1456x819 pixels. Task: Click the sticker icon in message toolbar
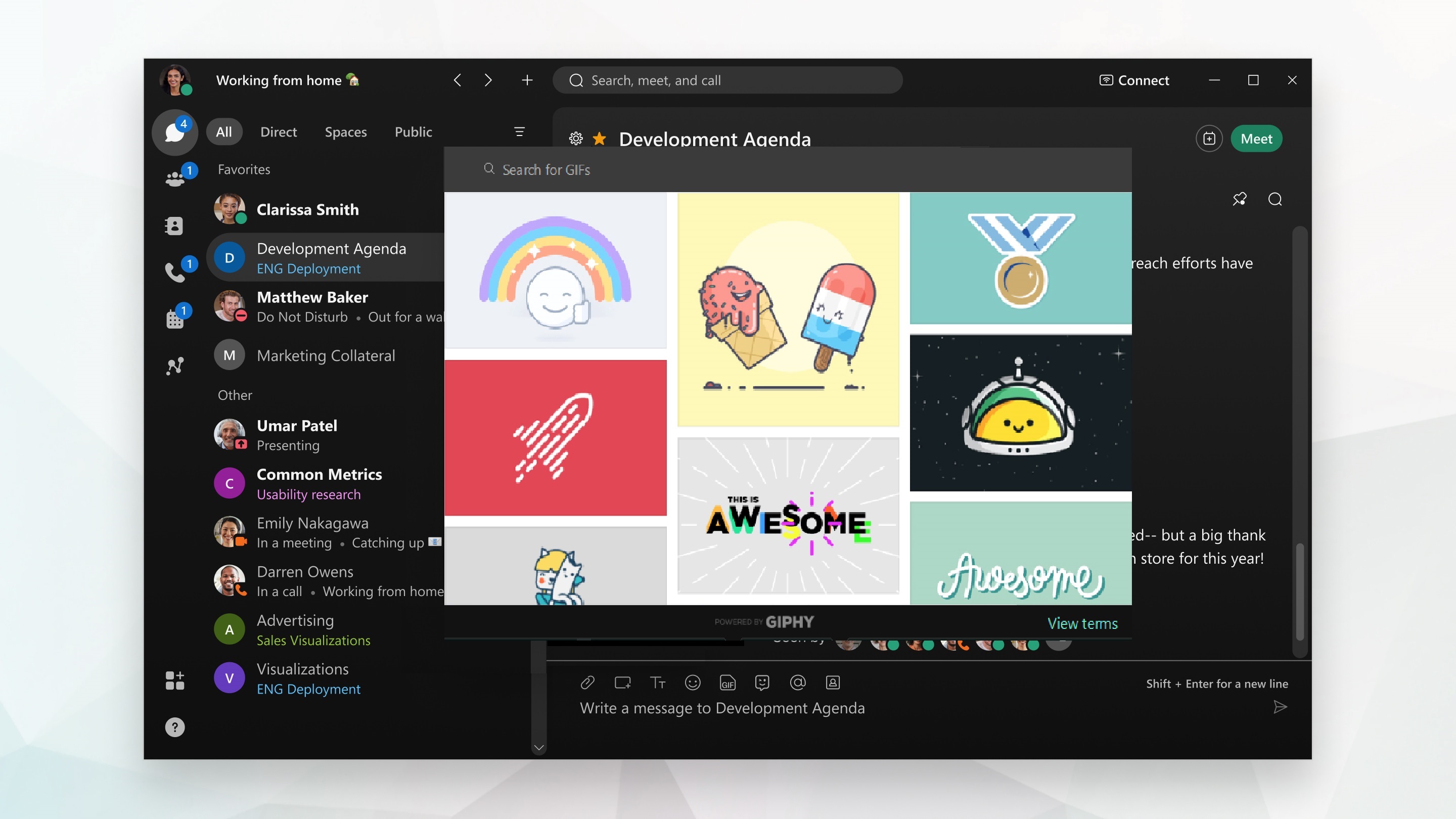tap(762, 682)
